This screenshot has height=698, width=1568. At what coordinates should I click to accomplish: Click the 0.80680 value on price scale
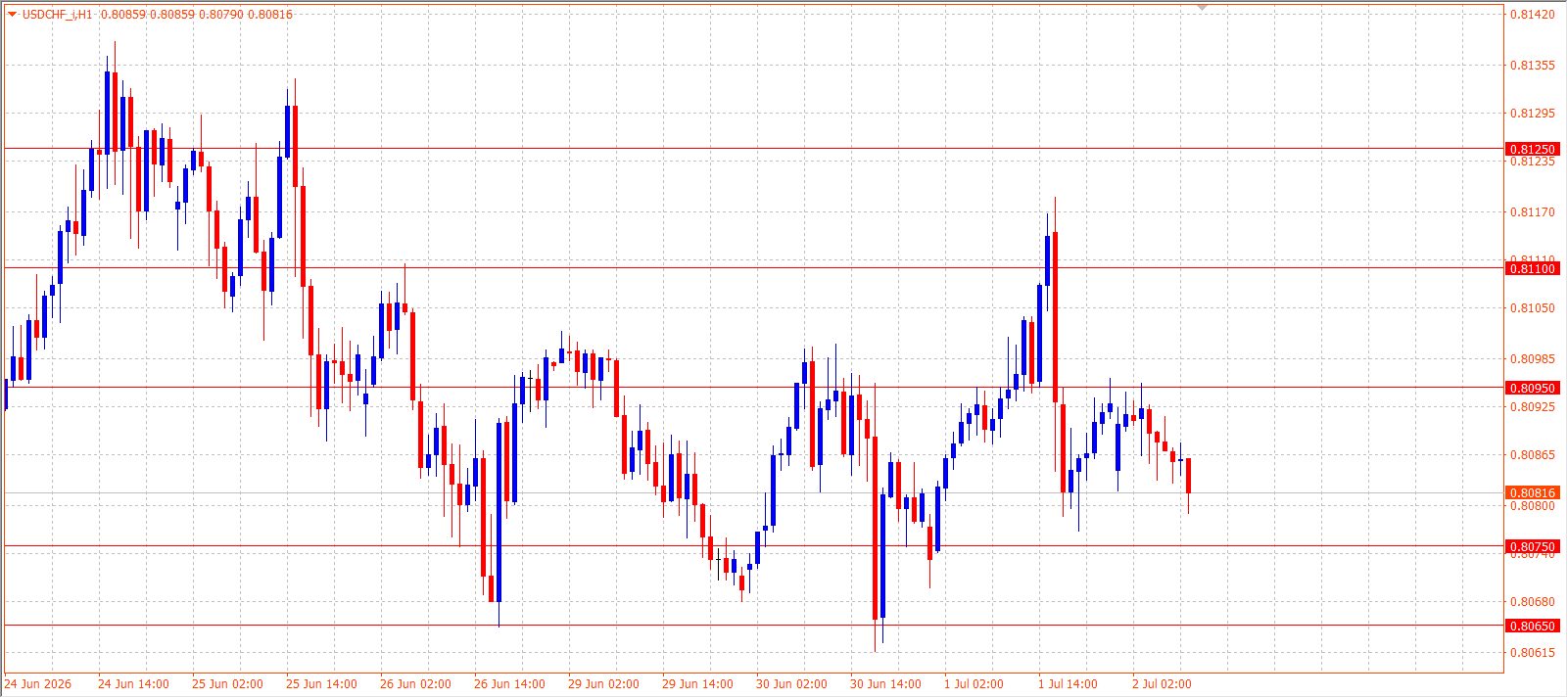tap(1532, 602)
